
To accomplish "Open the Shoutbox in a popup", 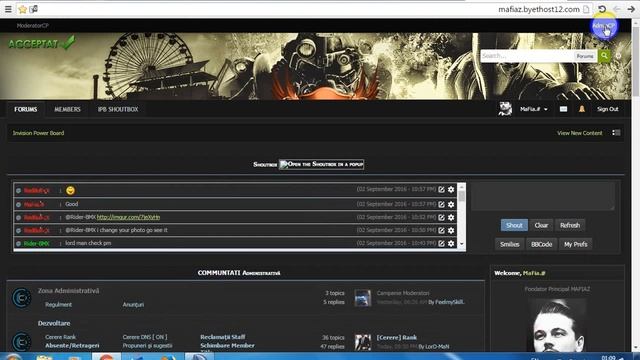I will 321,164.
